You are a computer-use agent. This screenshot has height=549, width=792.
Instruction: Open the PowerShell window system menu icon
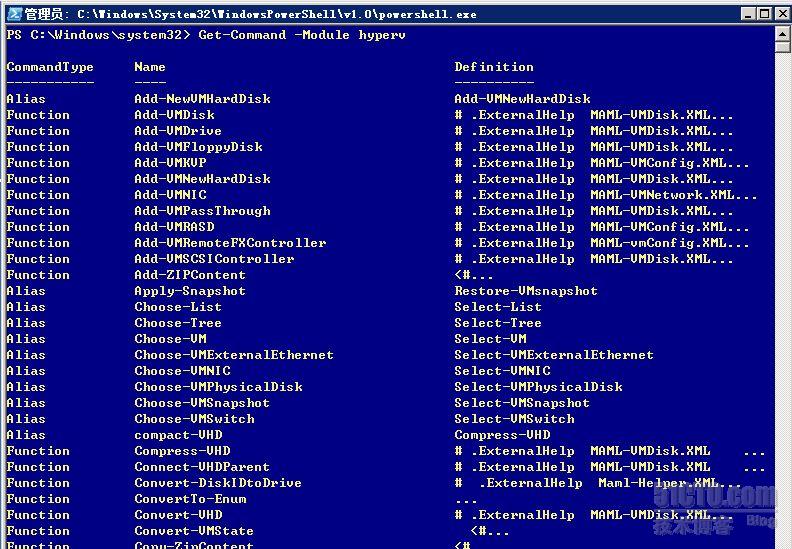tap(12, 13)
